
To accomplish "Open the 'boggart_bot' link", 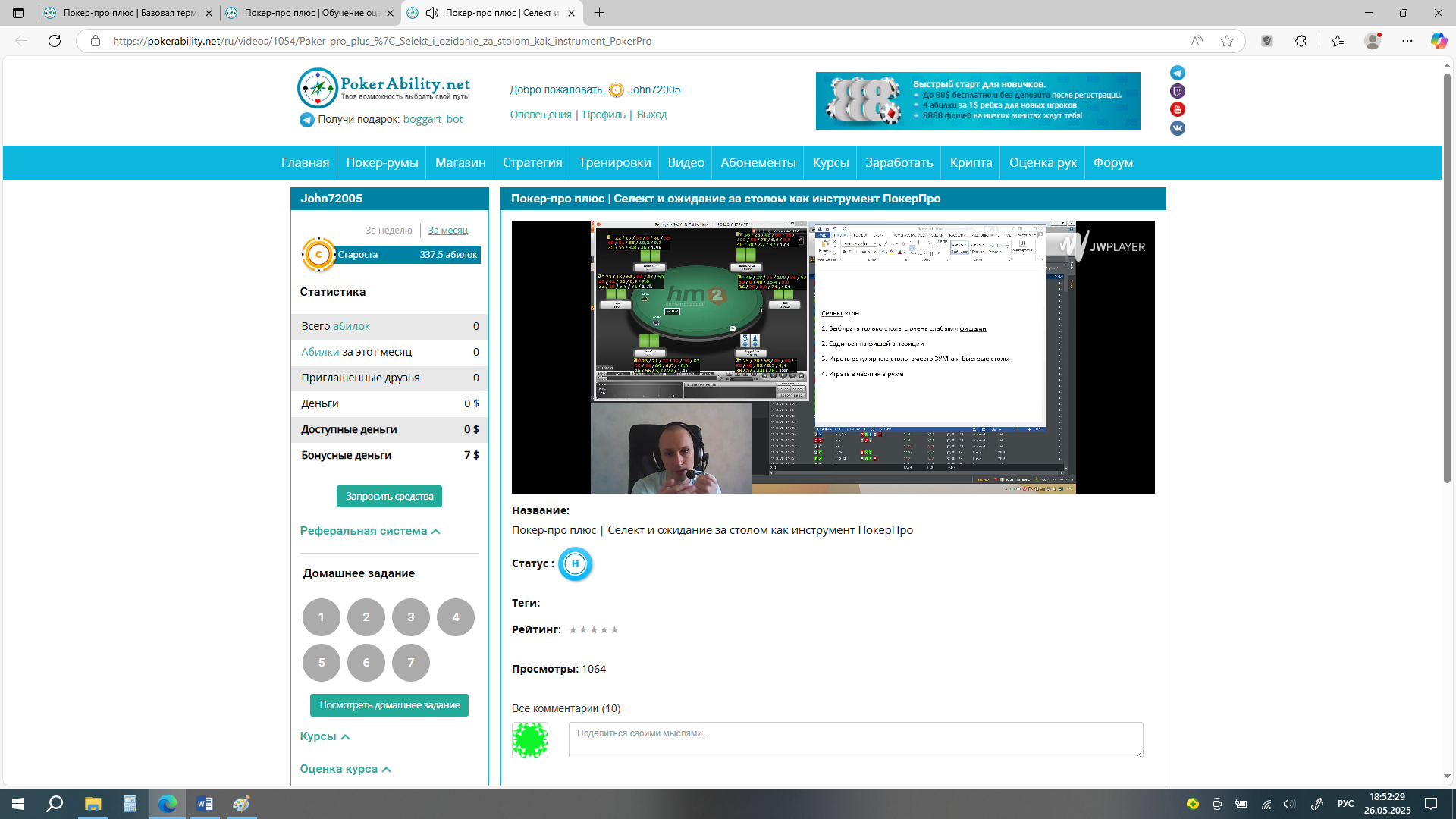I will point(432,119).
